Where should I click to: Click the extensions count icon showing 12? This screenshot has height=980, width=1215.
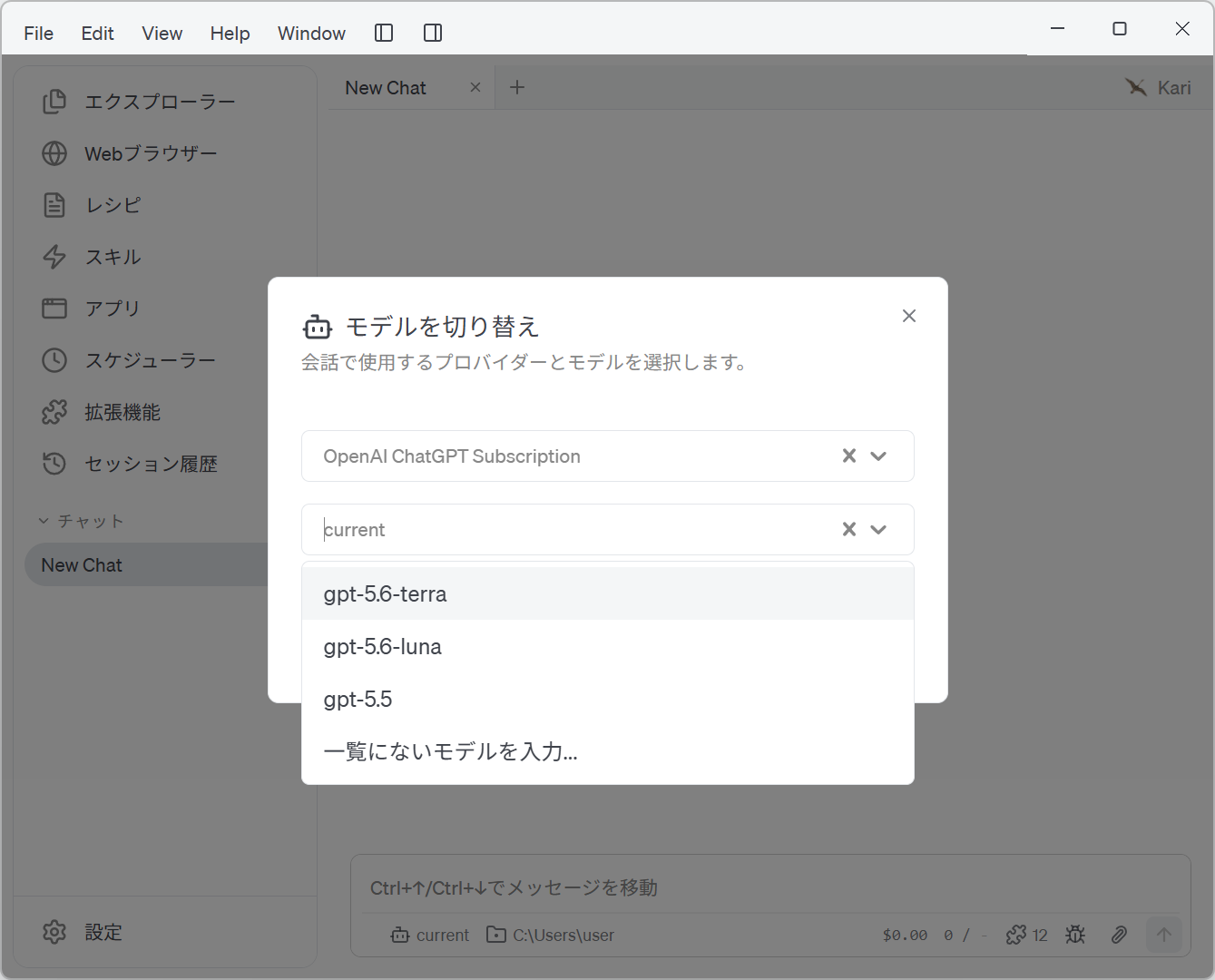point(1026,935)
